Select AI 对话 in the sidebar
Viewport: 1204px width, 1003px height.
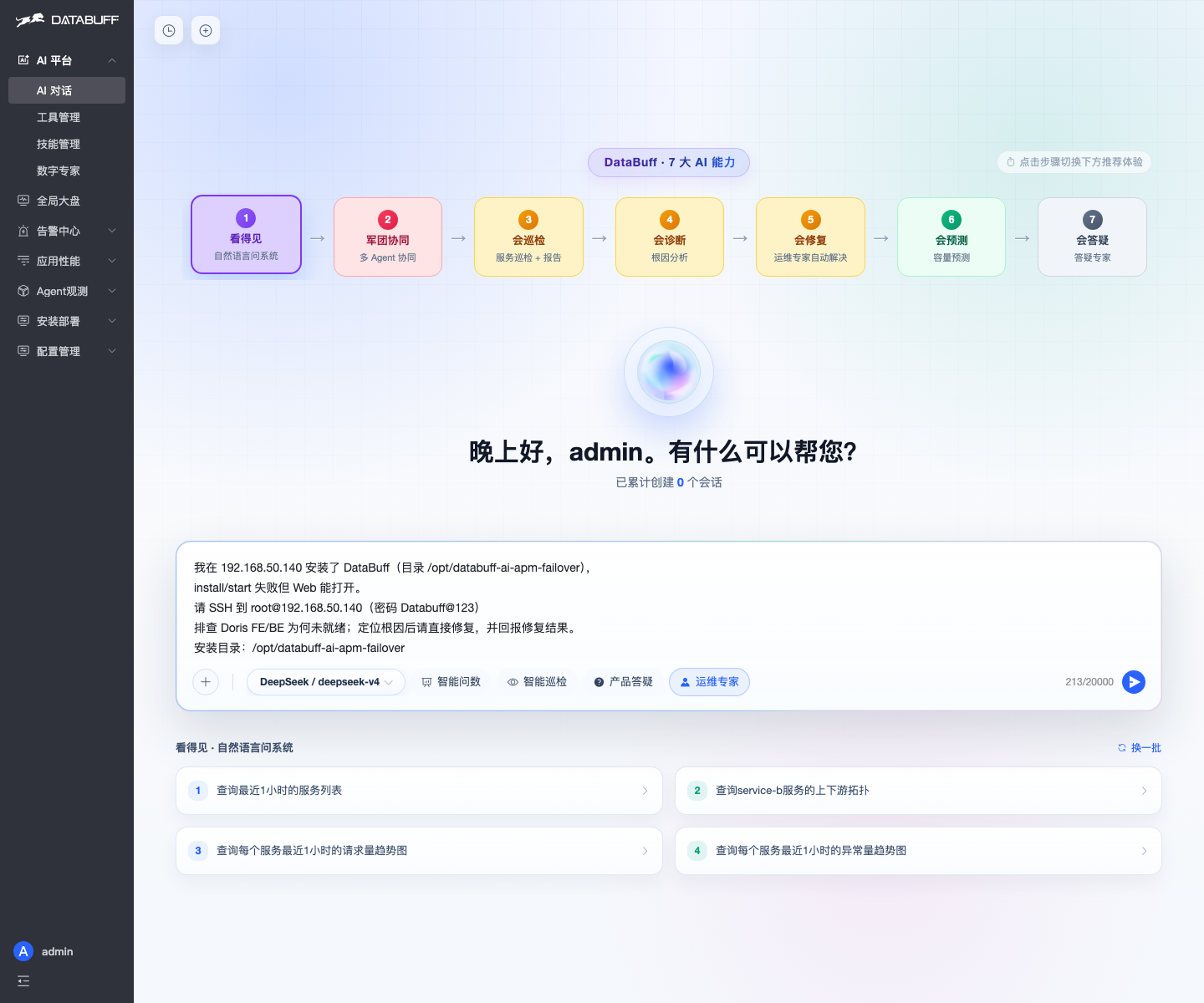(x=67, y=90)
